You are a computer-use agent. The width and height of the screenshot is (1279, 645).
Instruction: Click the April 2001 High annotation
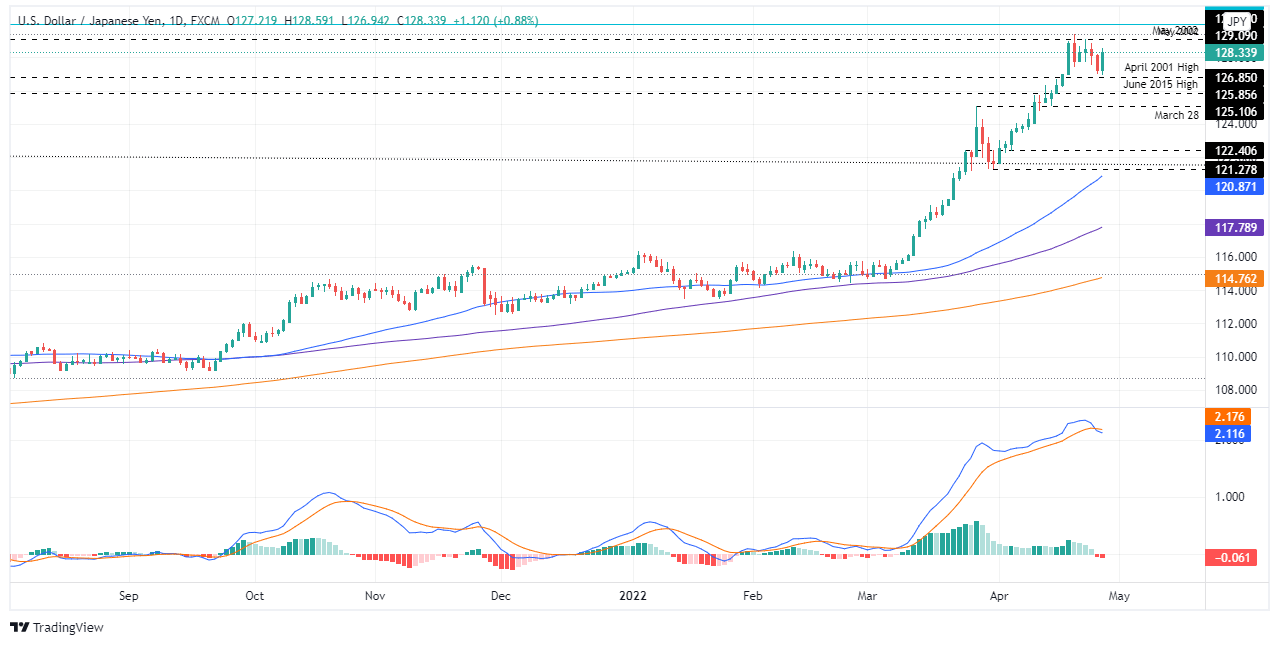tap(1161, 67)
